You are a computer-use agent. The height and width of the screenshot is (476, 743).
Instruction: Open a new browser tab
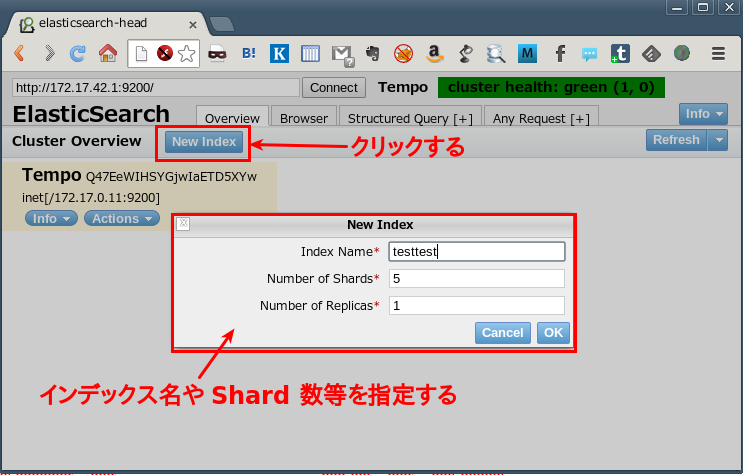point(221,24)
